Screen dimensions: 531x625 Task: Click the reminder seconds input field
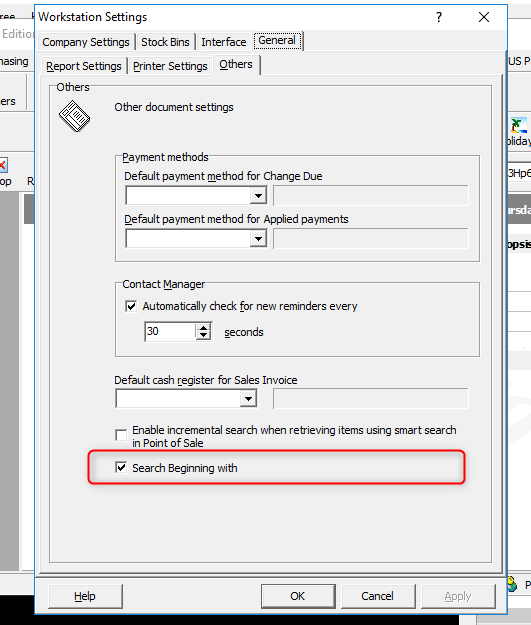pyautogui.click(x=170, y=332)
